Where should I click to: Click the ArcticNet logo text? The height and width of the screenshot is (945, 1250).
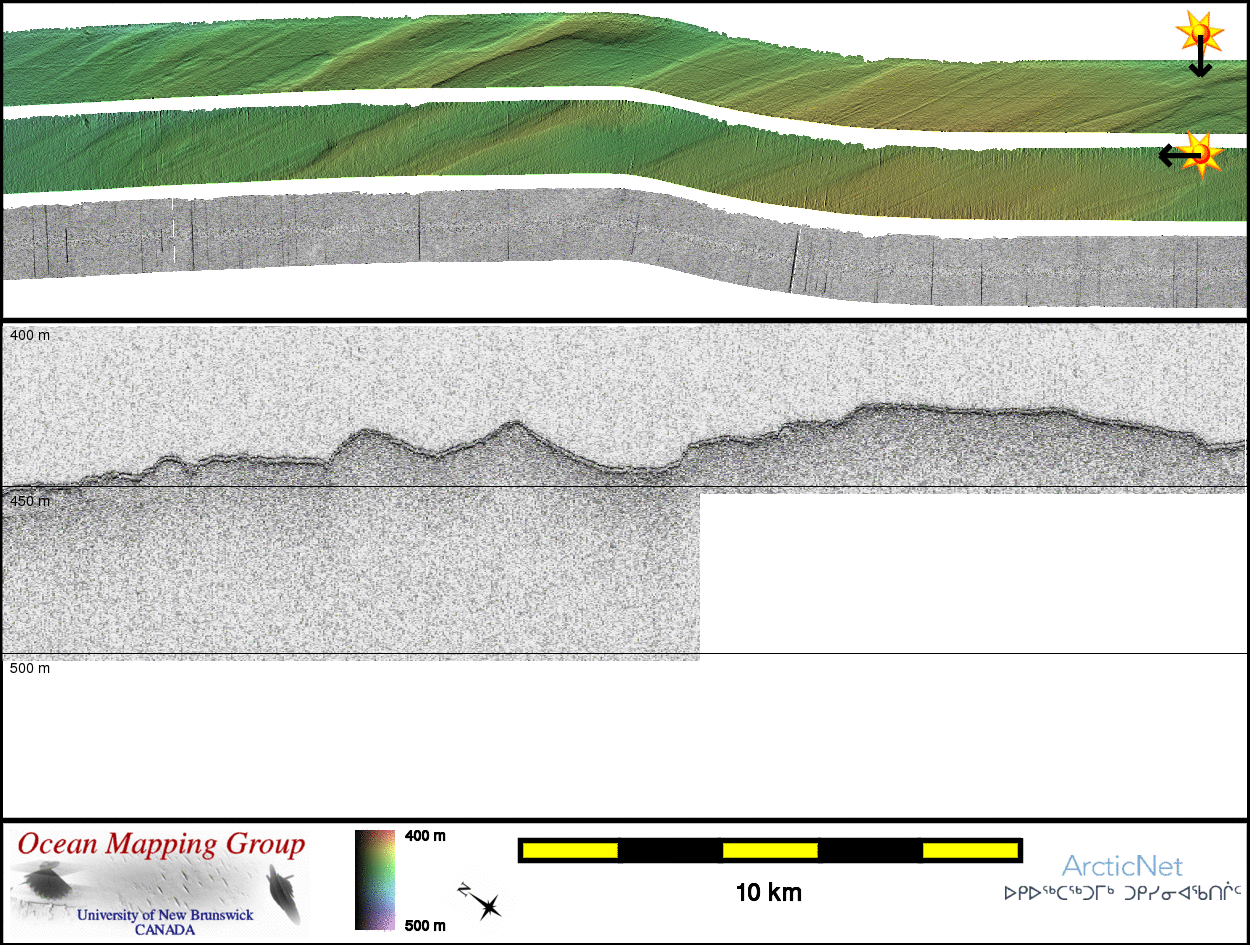(x=1122, y=866)
